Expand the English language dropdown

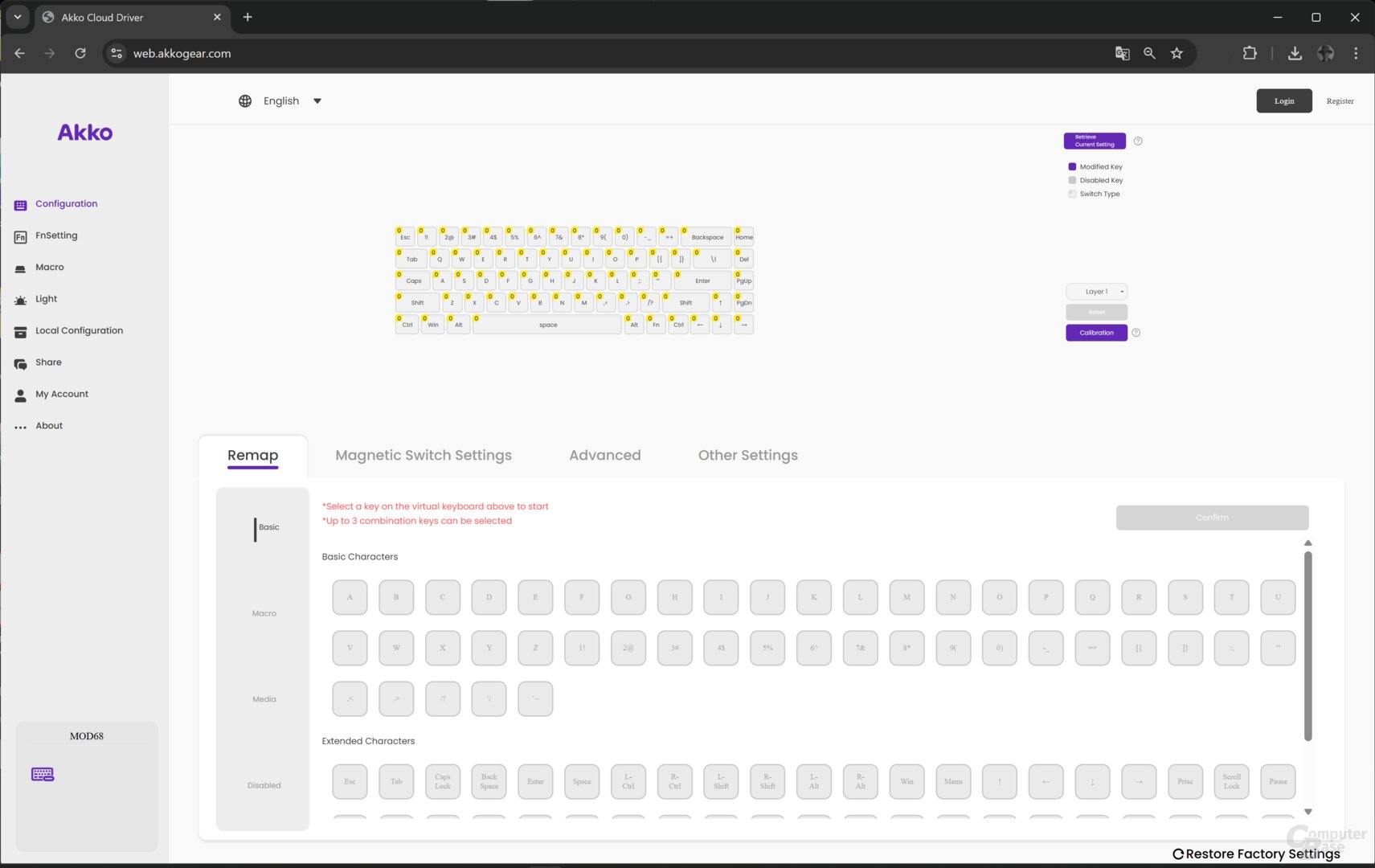(x=317, y=101)
